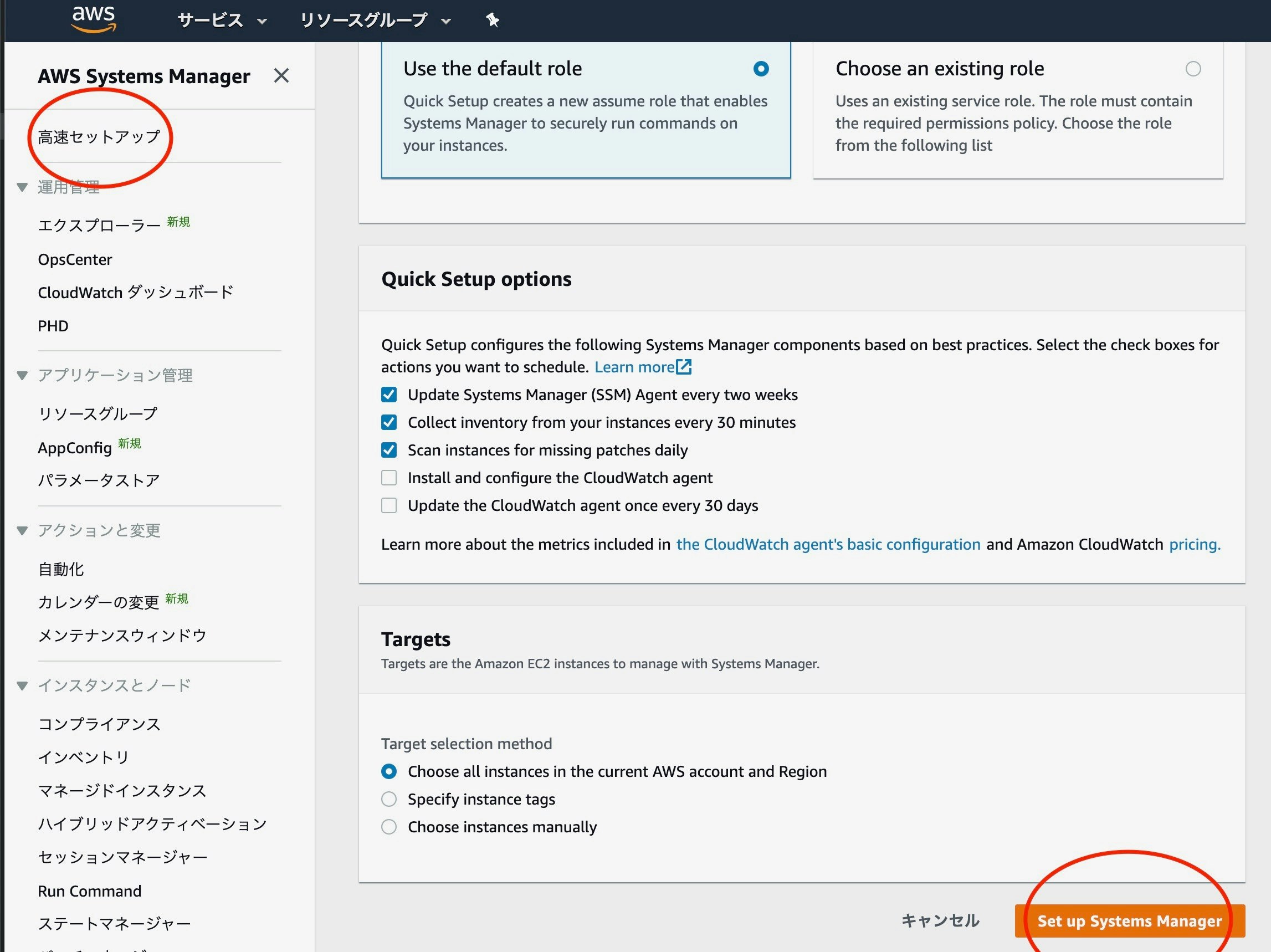Collapse the 運用管理 section
The image size is (1271, 952).
pos(22,187)
